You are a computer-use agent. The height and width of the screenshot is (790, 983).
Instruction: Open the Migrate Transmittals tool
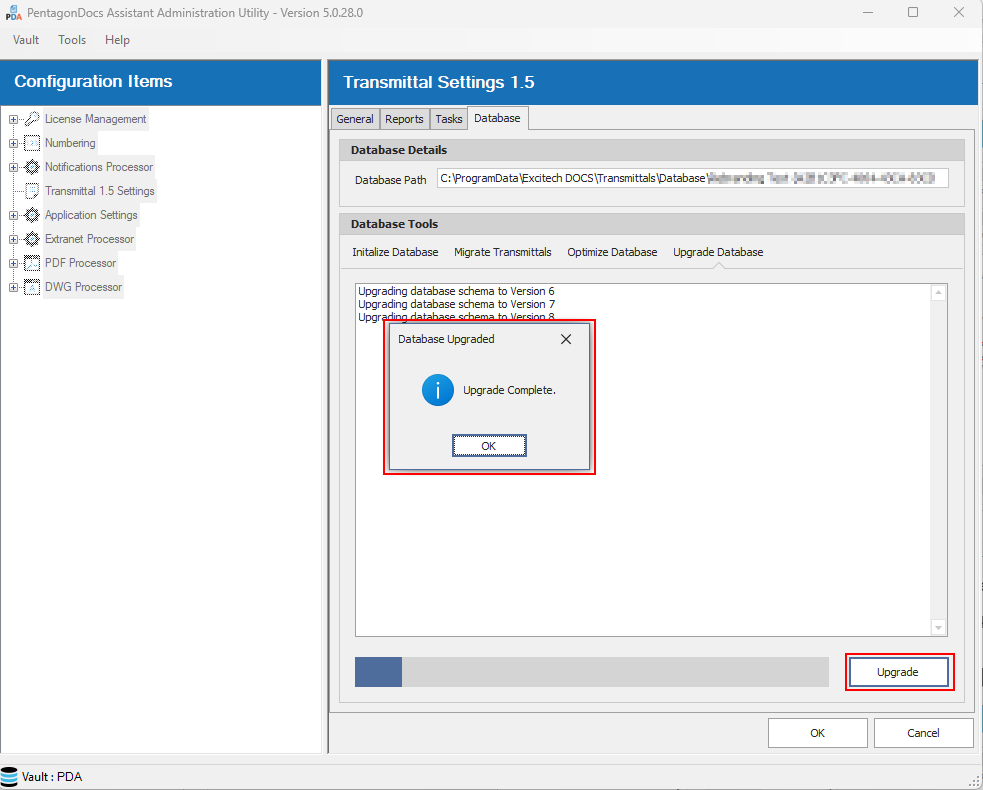click(x=502, y=252)
